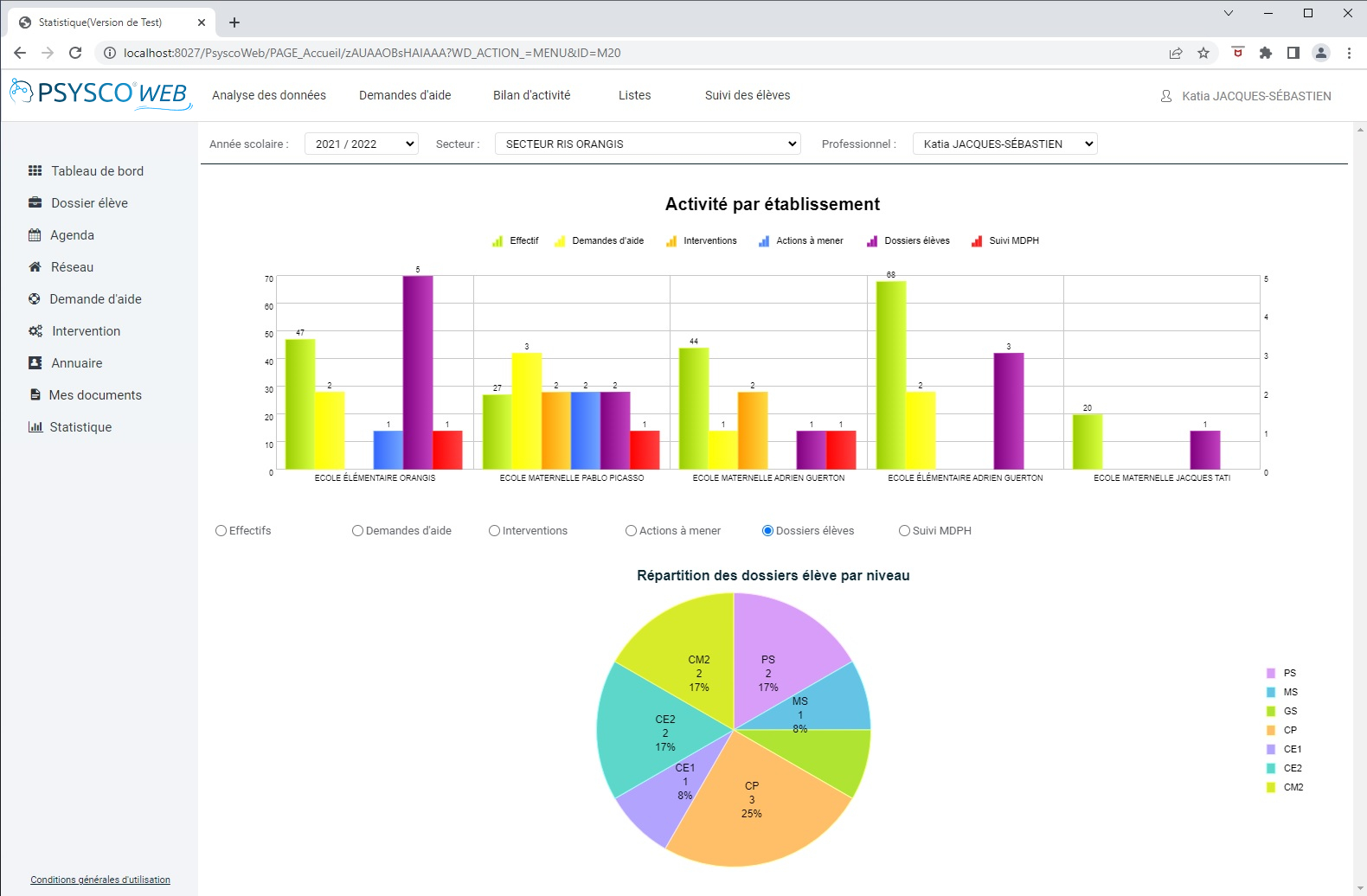Open Conditions générales d'utilisation link
Image resolution: width=1367 pixels, height=896 pixels.
coord(100,880)
